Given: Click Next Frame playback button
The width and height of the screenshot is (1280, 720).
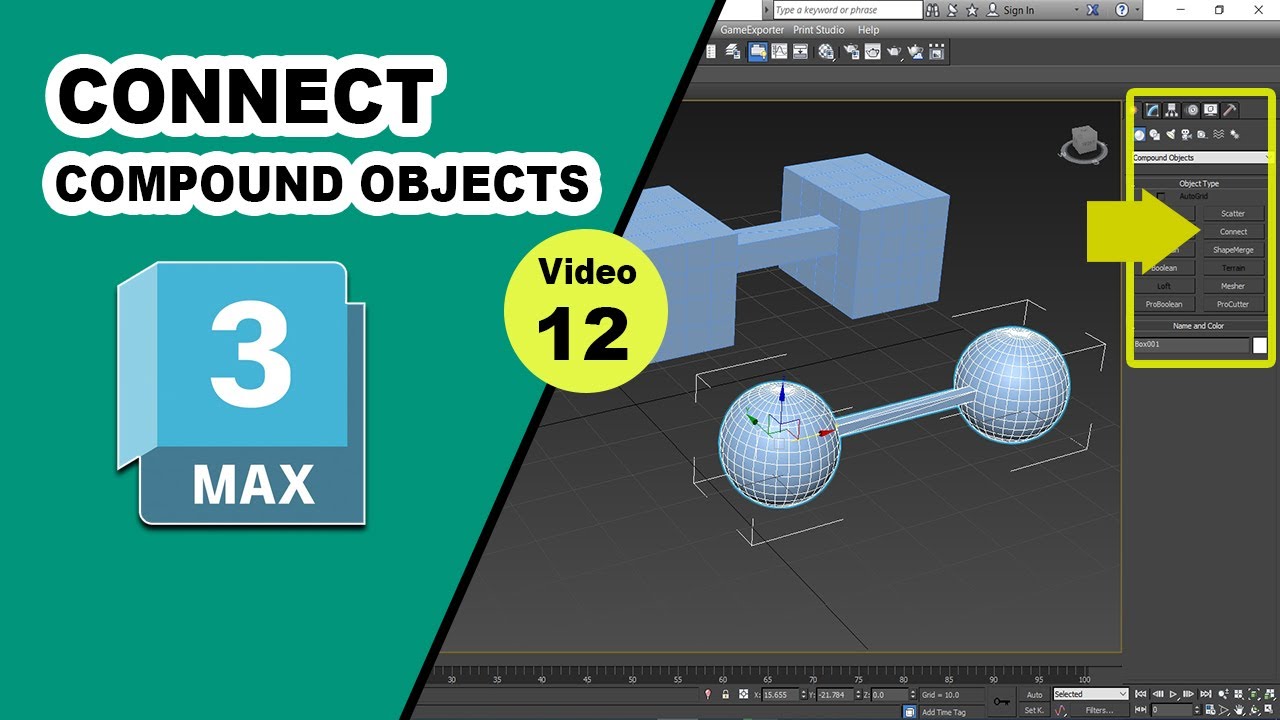Looking at the screenshot, I should tap(1189, 694).
